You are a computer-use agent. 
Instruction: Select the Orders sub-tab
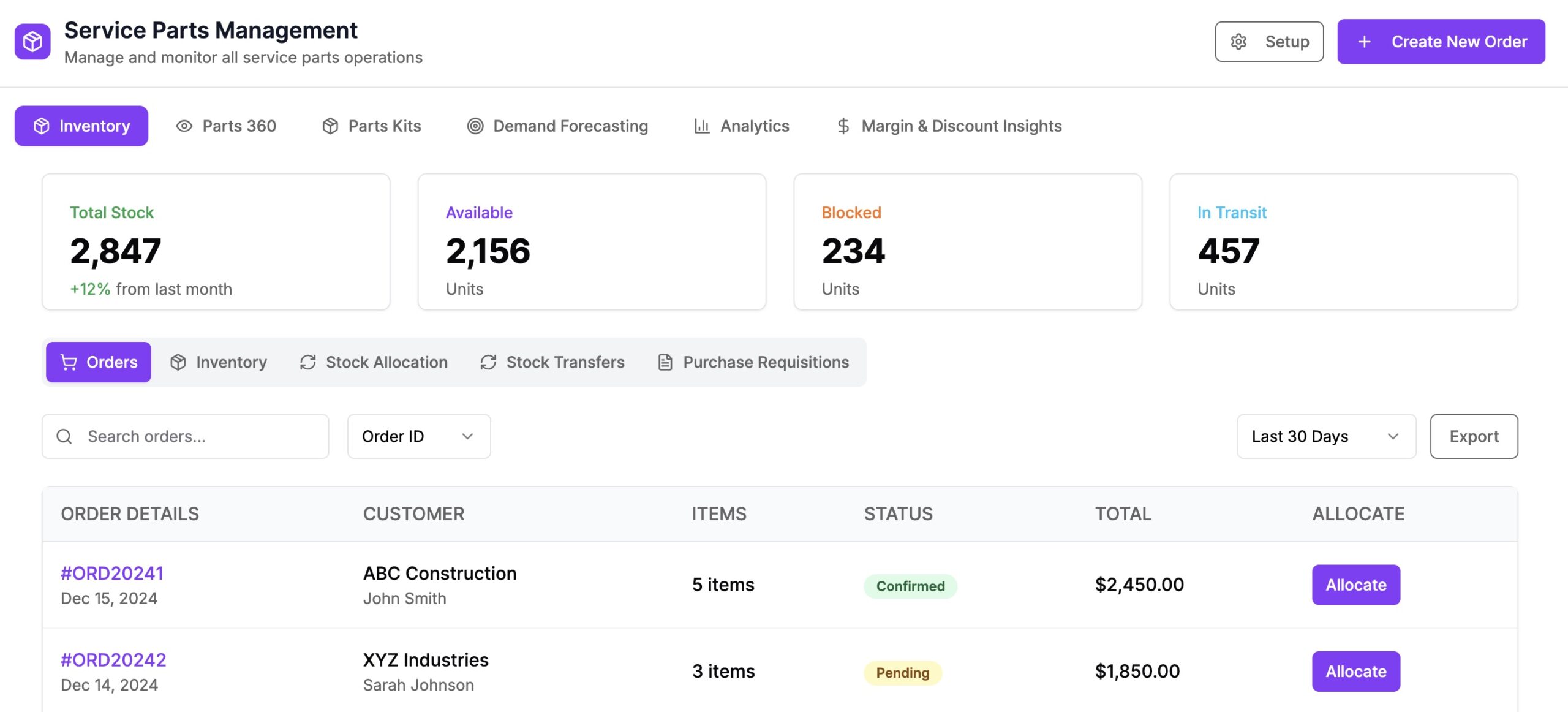point(99,362)
